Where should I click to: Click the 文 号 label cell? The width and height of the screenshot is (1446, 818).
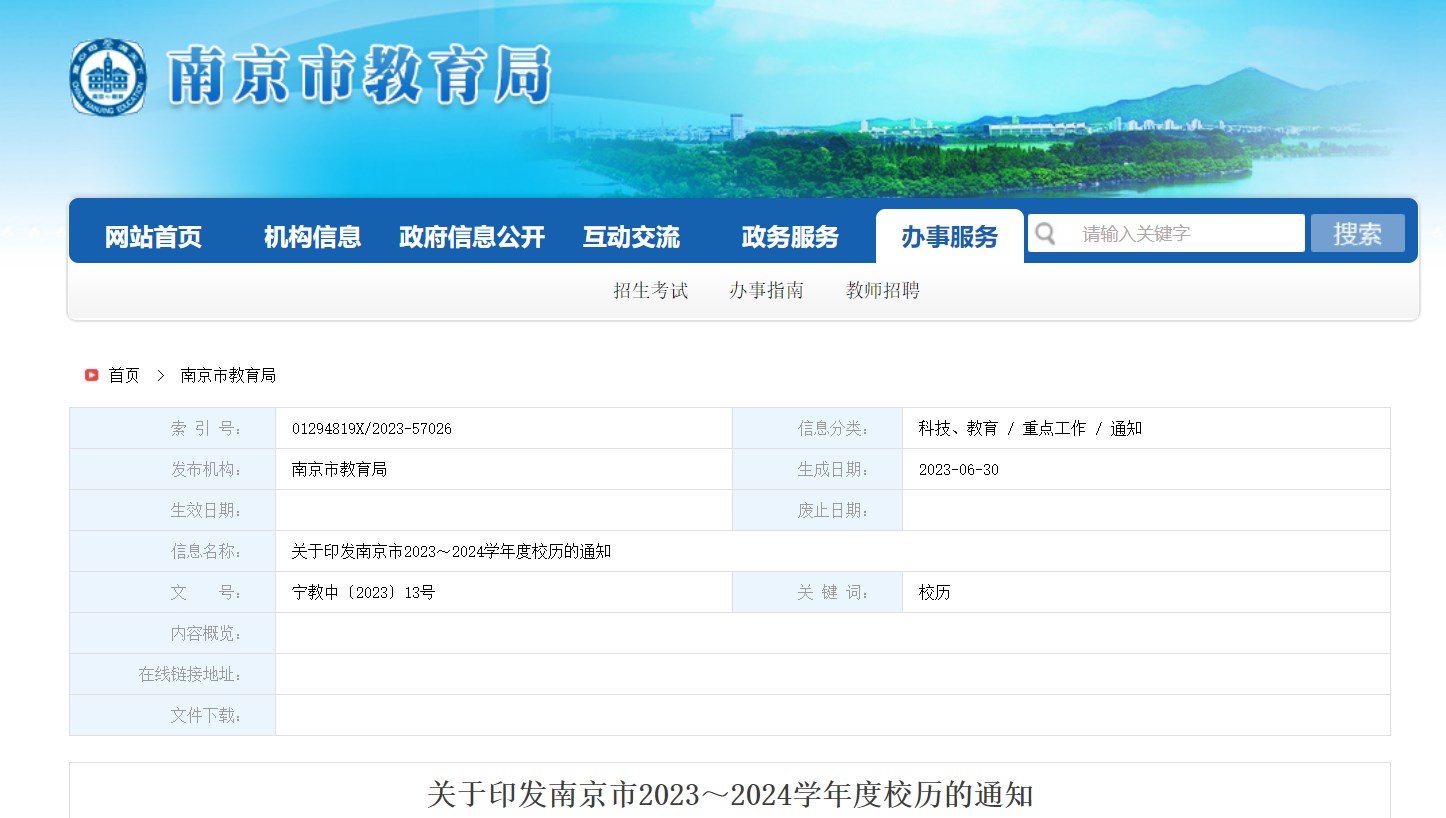[x=172, y=592]
